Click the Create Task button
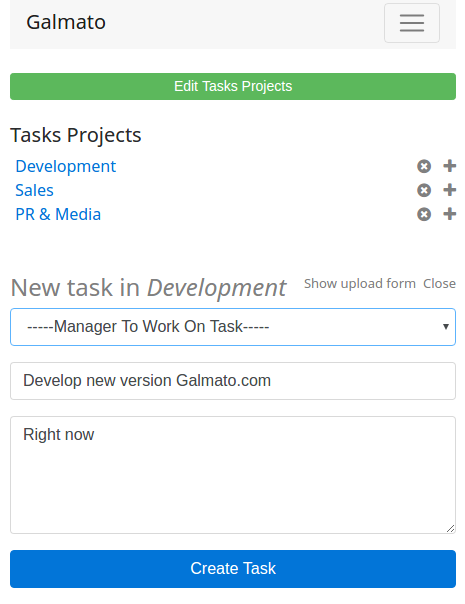465x604 pixels. (x=233, y=569)
